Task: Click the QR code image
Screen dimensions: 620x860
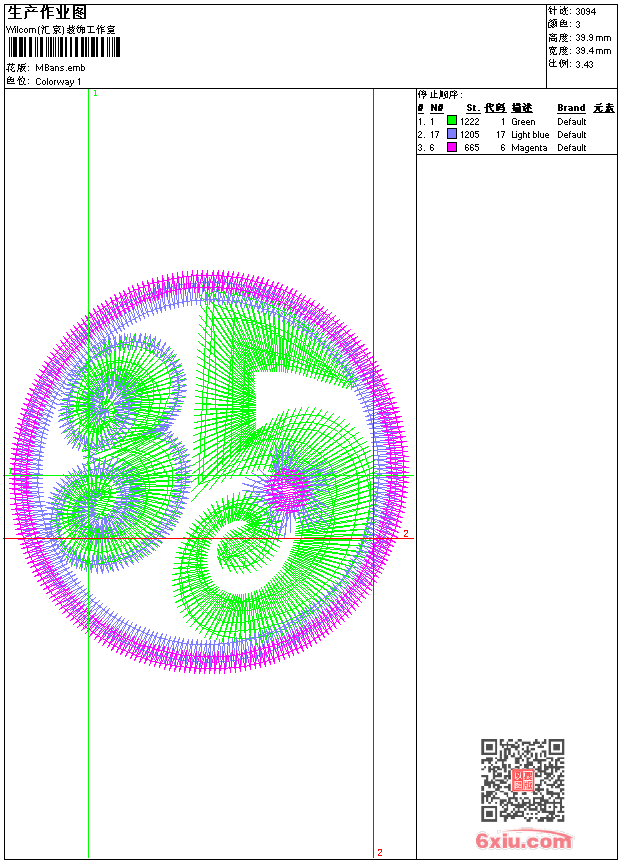Action: point(522,780)
